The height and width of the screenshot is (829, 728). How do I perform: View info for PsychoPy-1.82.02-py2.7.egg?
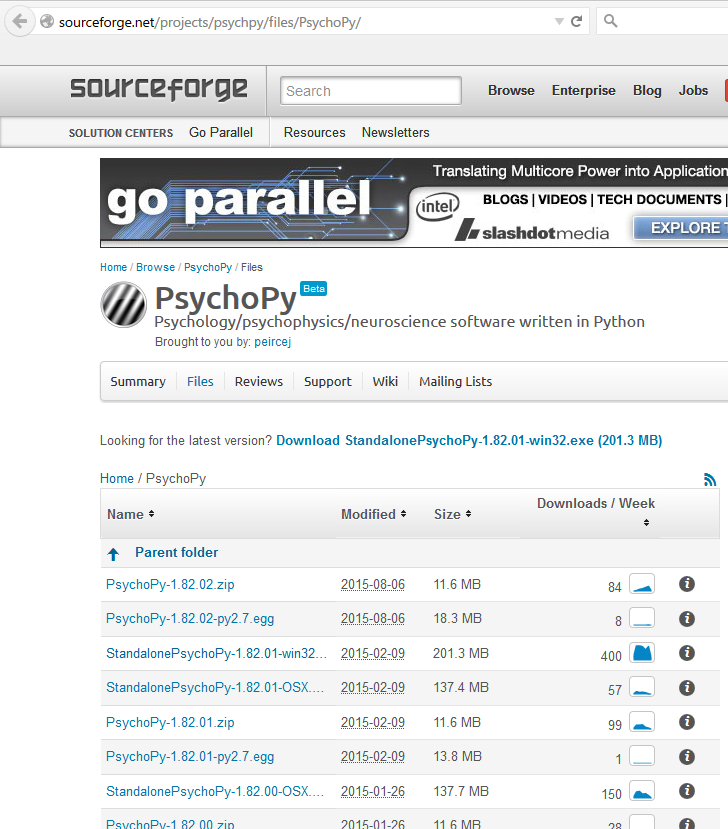pyautogui.click(x=687, y=619)
